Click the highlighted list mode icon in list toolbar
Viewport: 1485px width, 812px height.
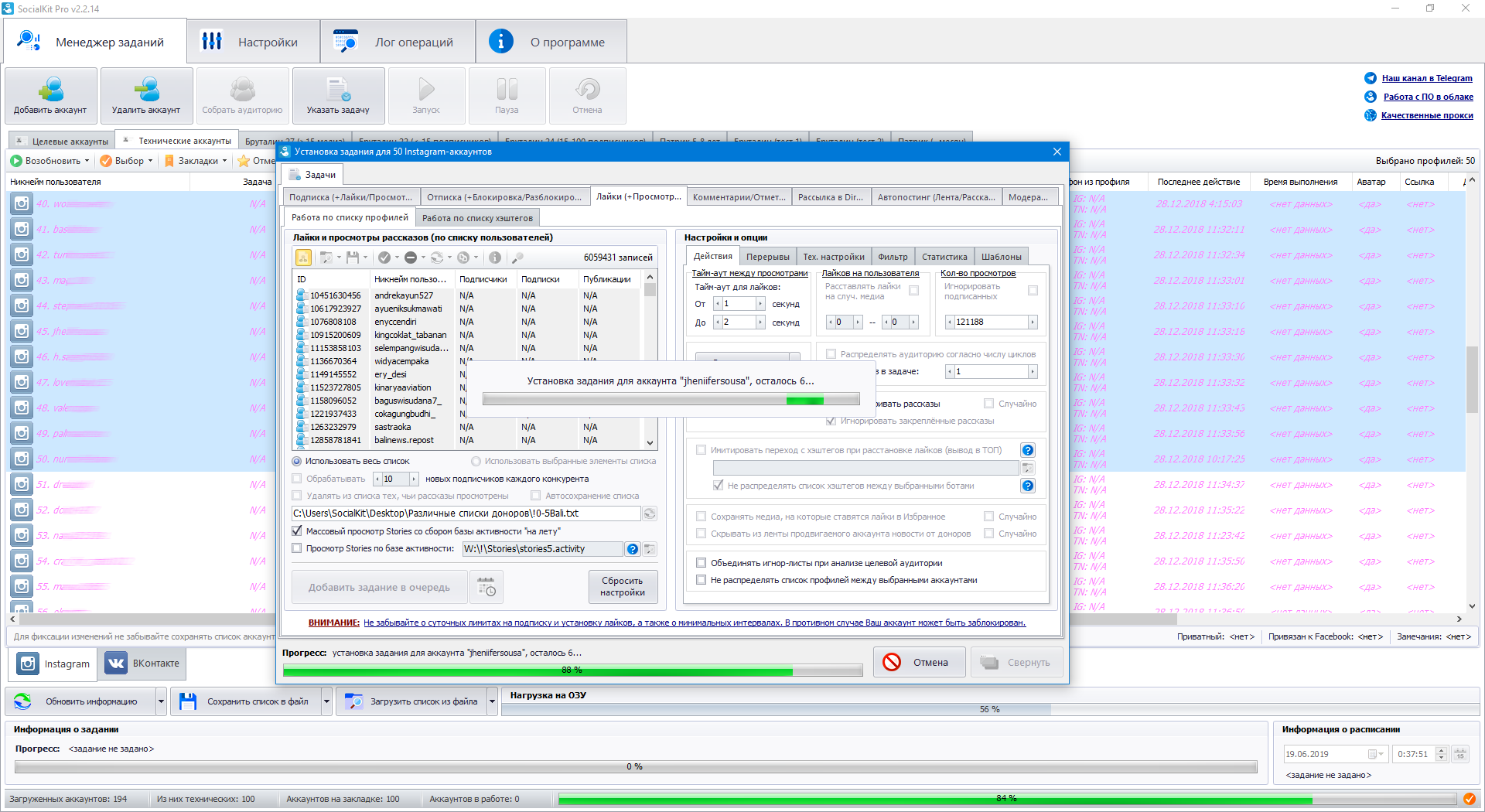click(x=303, y=258)
